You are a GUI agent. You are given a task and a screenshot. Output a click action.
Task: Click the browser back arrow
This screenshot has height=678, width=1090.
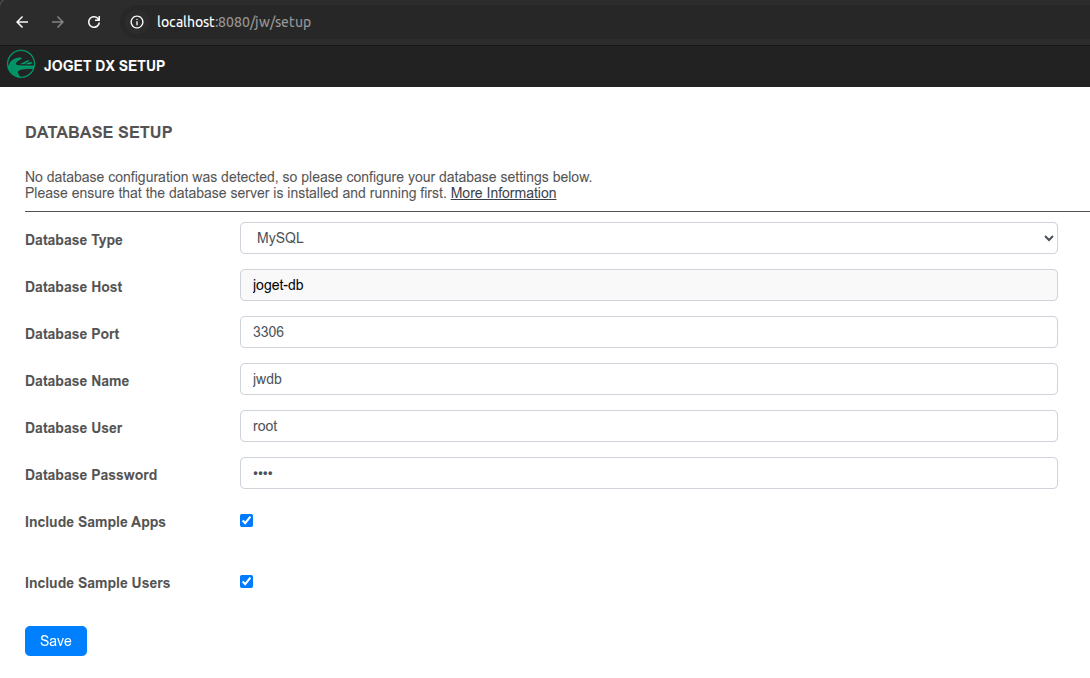(22, 22)
